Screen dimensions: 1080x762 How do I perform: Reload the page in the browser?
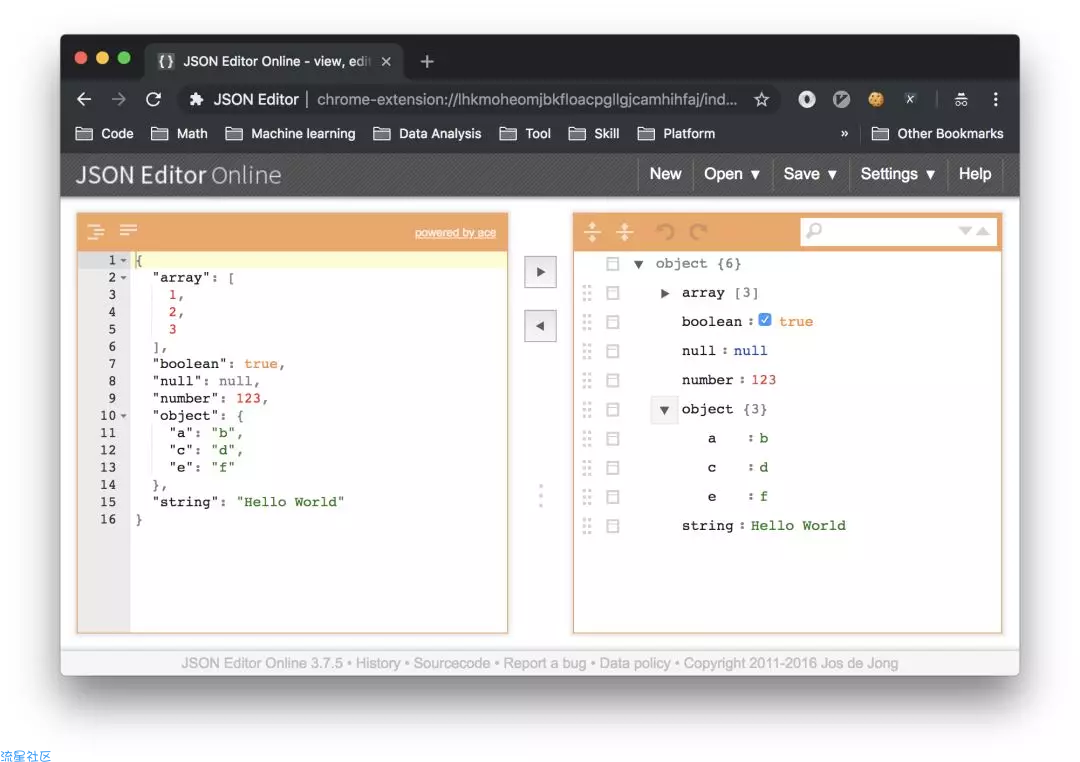[154, 99]
